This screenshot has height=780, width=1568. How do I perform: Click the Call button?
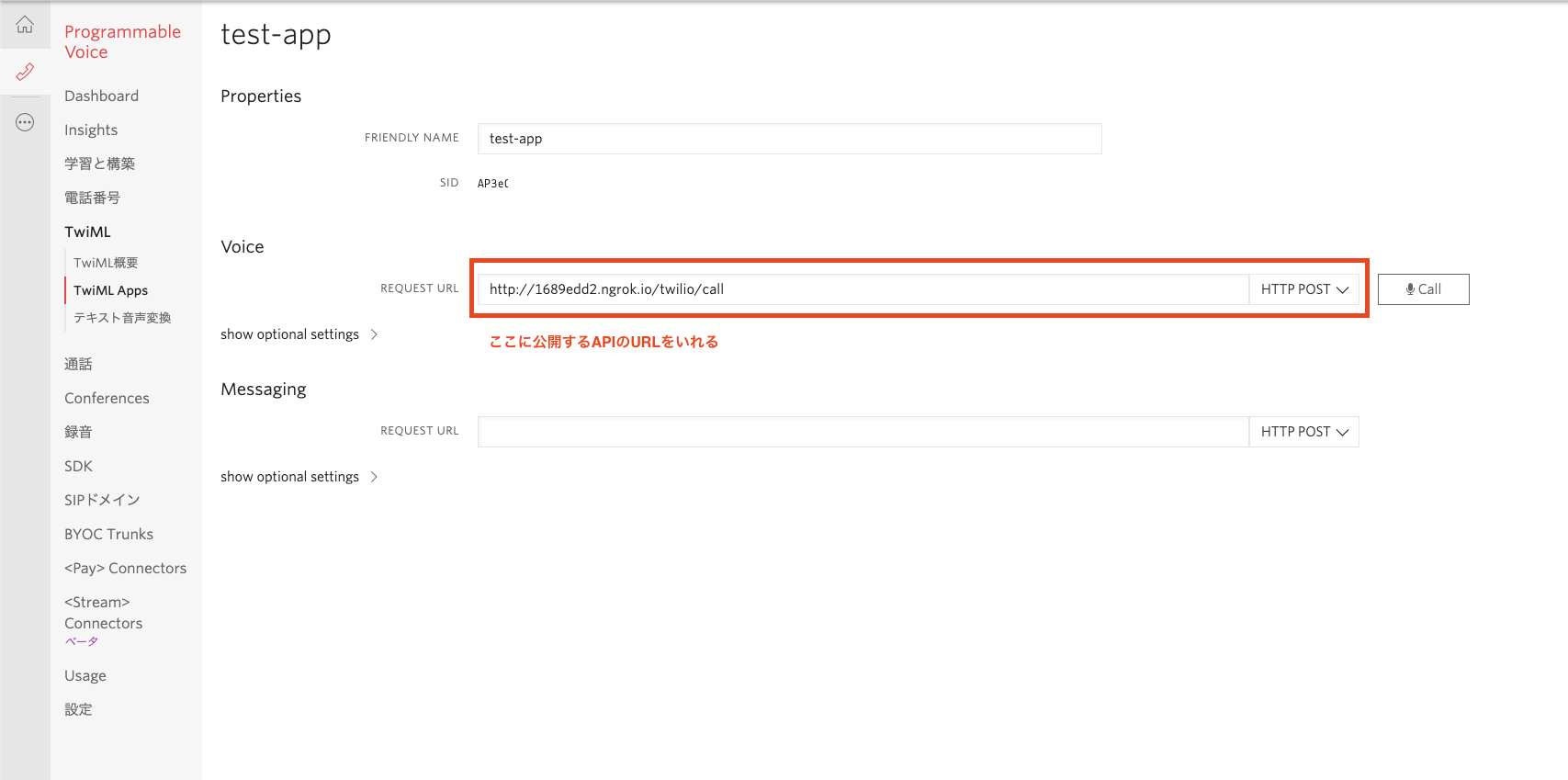pos(1423,289)
